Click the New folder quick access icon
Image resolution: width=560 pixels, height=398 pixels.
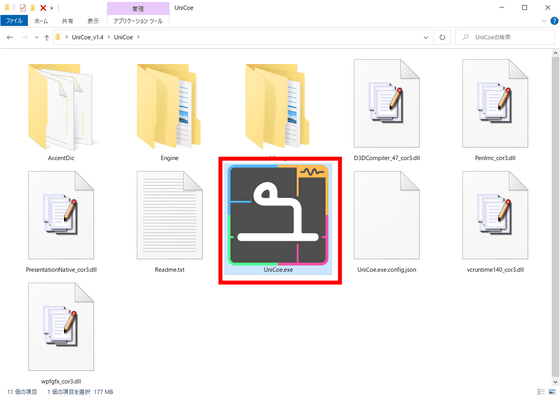(32, 8)
